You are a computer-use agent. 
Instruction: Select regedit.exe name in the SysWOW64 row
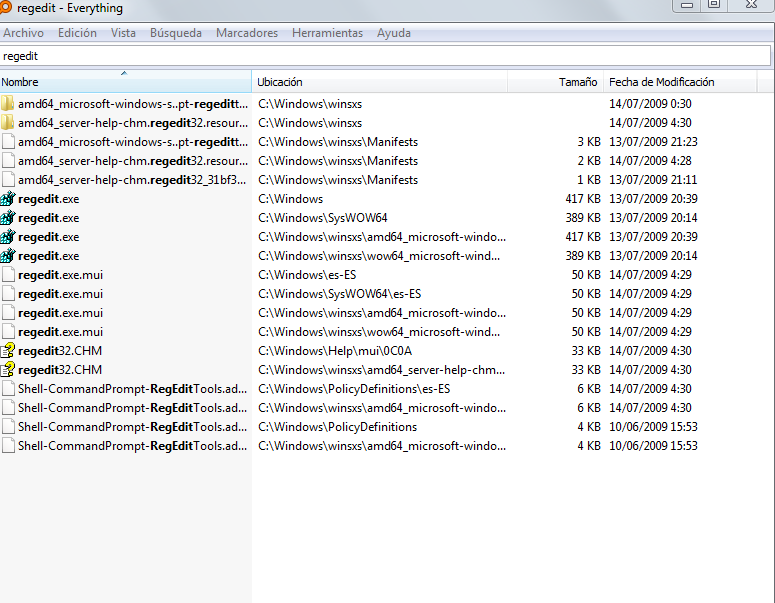(x=48, y=218)
